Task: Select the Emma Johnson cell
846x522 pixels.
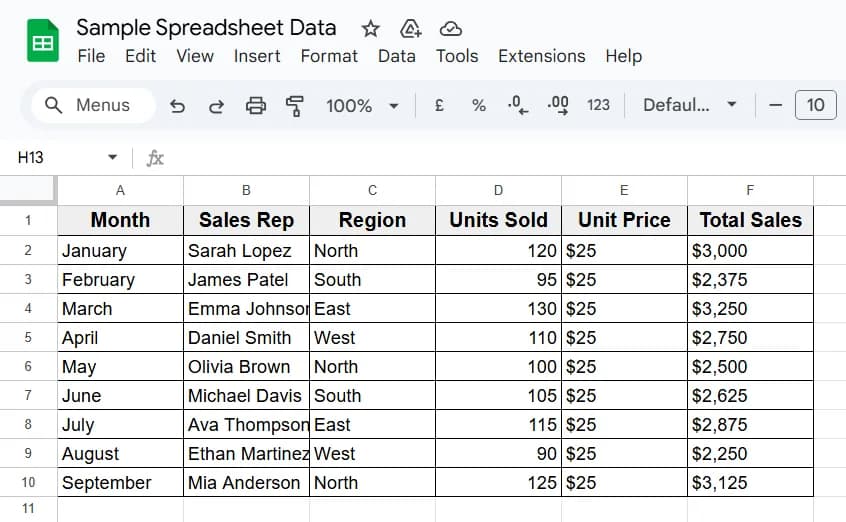Action: (x=246, y=309)
